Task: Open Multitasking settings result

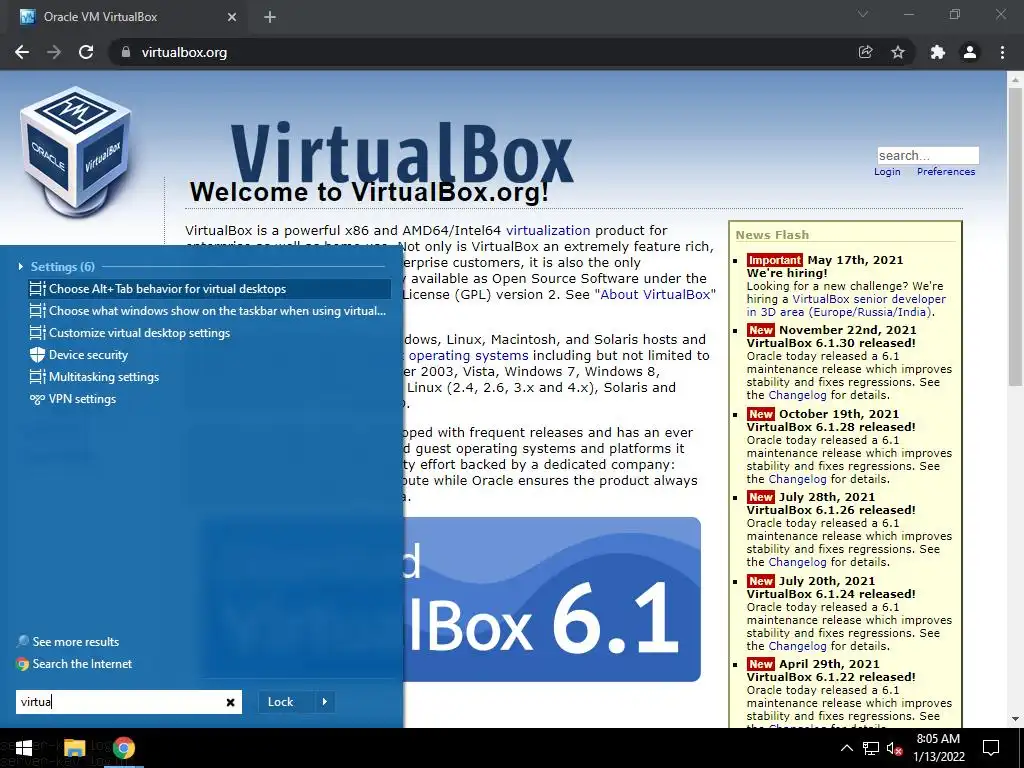Action: coord(210,377)
